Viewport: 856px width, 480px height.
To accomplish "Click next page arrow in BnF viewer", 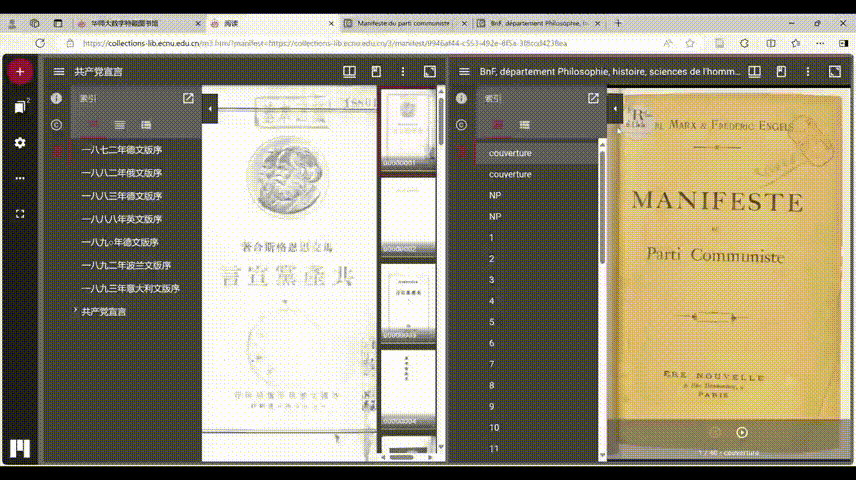I will (x=742, y=432).
